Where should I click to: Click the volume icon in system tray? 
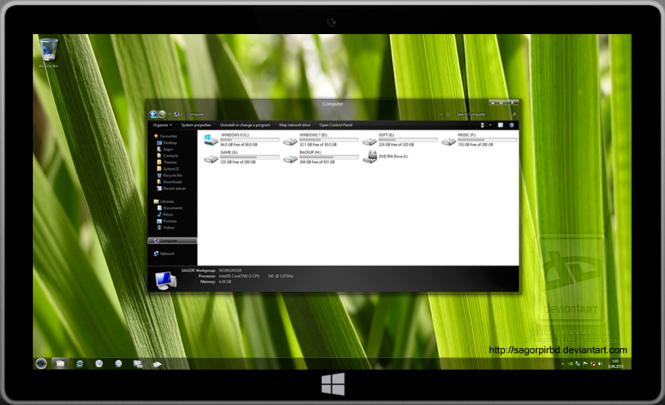point(600,363)
